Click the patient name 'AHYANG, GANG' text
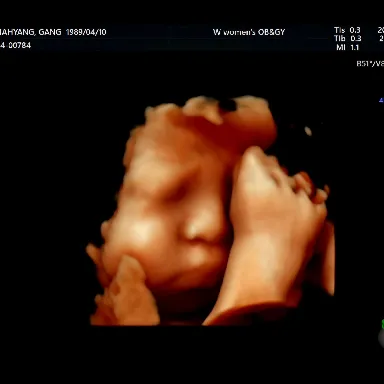 coord(30,32)
